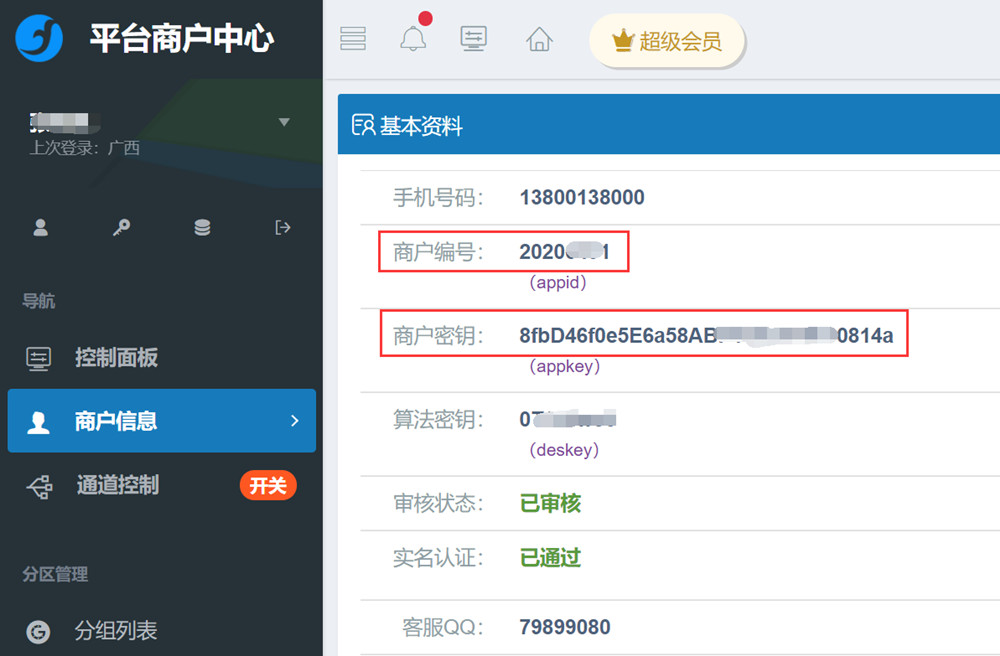Click the 平台商户中心 title
The image size is (1000, 656).
181,39
